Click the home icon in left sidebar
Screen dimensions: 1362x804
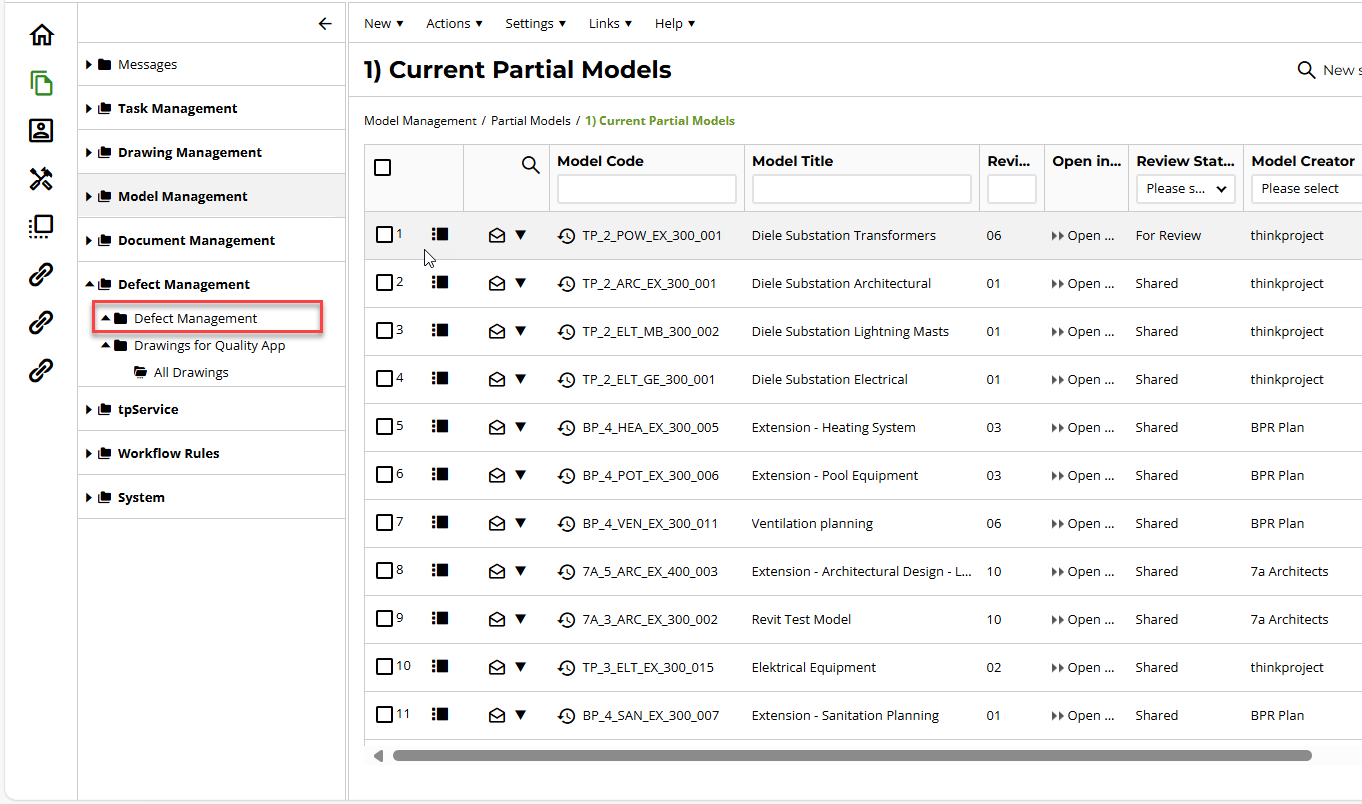point(41,35)
